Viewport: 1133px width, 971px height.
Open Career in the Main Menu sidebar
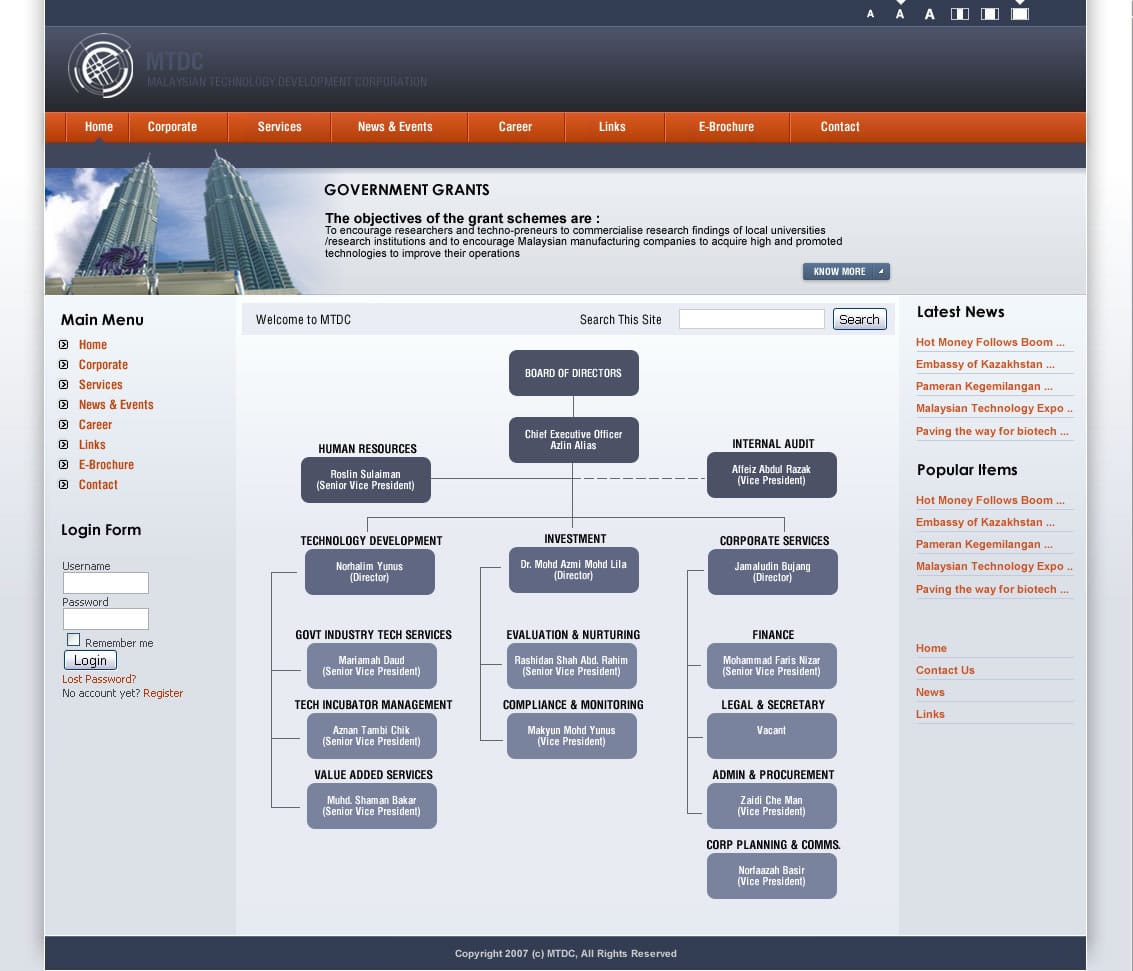[95, 425]
